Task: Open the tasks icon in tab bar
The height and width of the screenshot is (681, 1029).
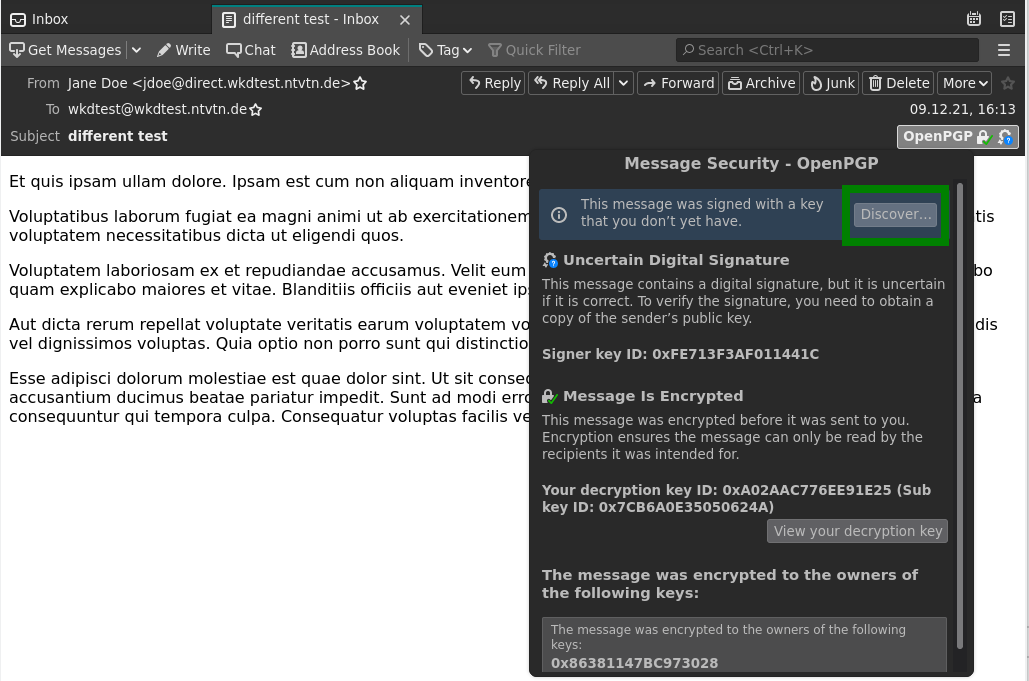Action: pyautogui.click(x=1007, y=19)
